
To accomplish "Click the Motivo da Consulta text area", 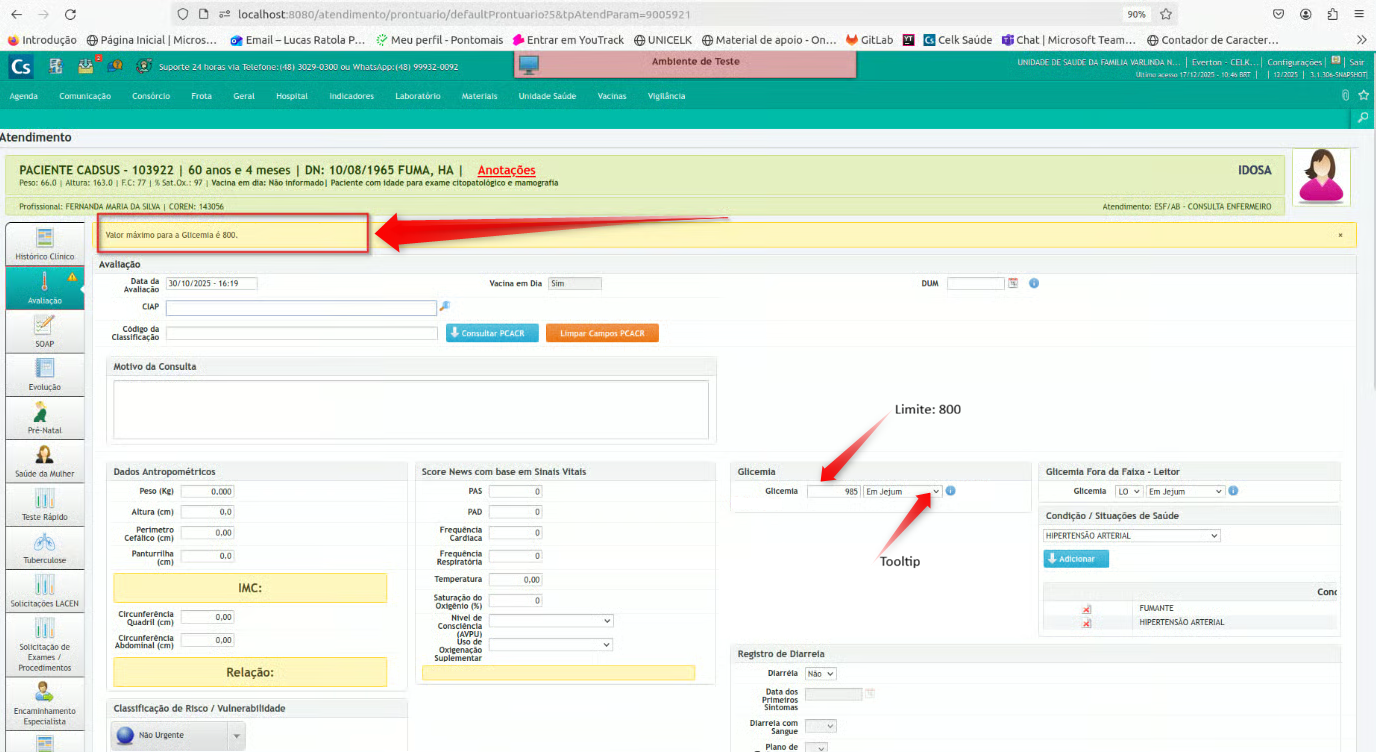I will coord(410,408).
